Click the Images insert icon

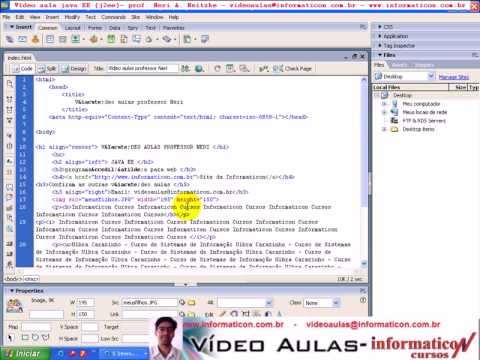(x=76, y=39)
